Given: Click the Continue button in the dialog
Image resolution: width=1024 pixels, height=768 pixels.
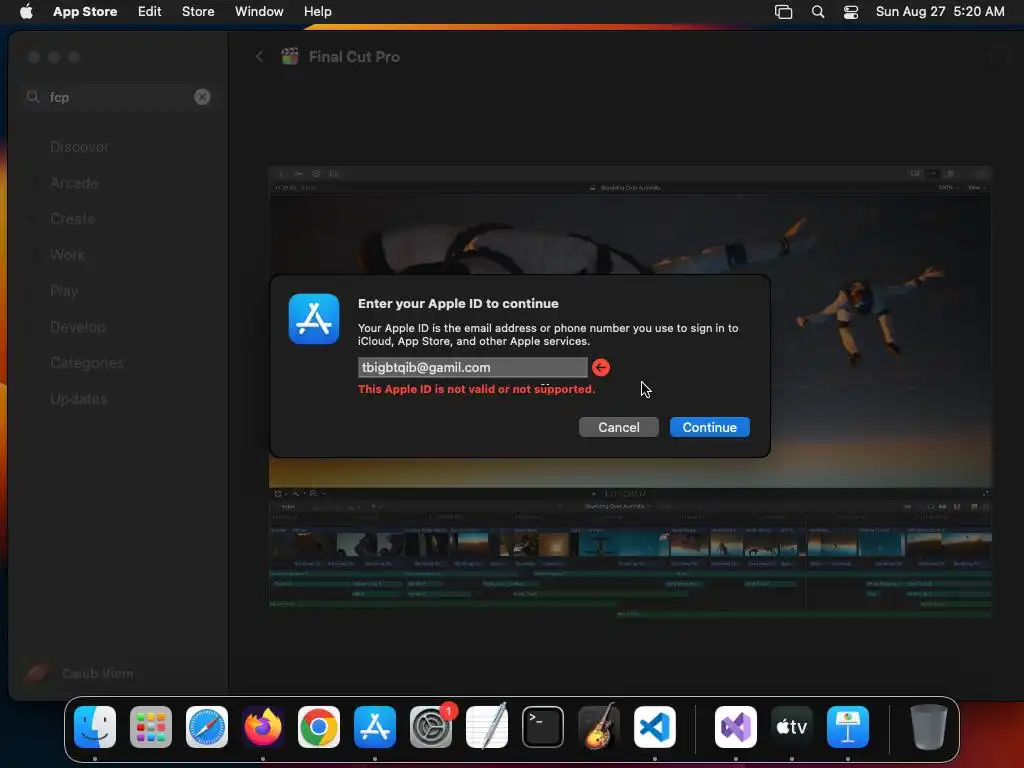Looking at the screenshot, I should pos(709,427).
